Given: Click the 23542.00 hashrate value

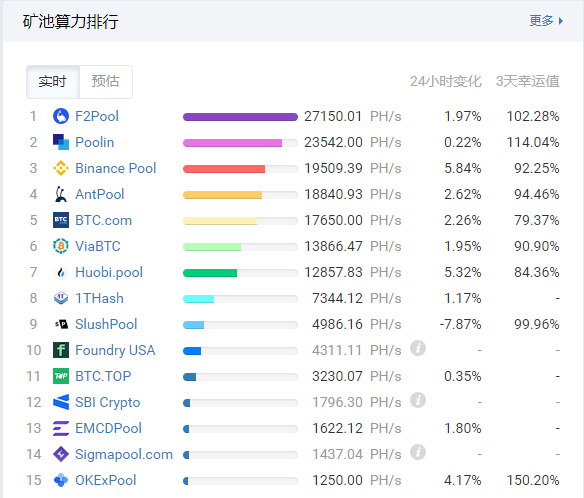Looking at the screenshot, I should pos(333,142).
